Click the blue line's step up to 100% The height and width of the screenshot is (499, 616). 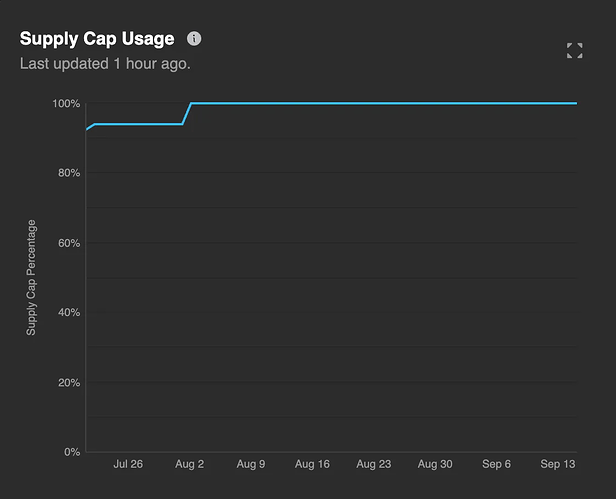[x=187, y=113]
